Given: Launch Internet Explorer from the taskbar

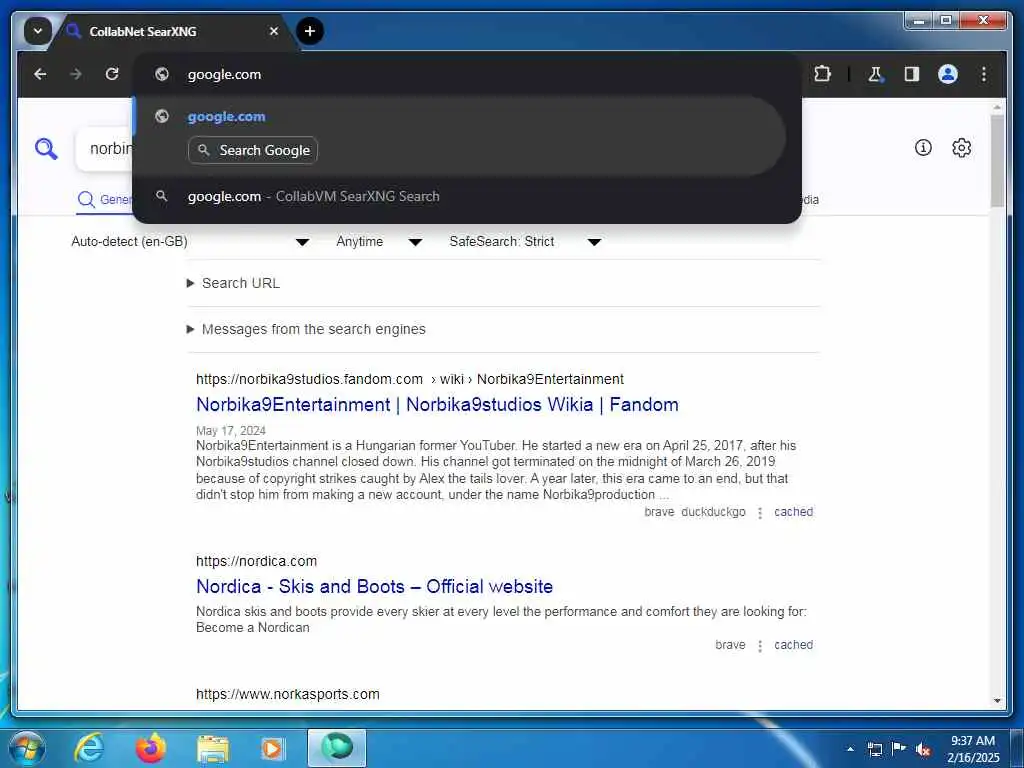Looking at the screenshot, I should (x=89, y=748).
